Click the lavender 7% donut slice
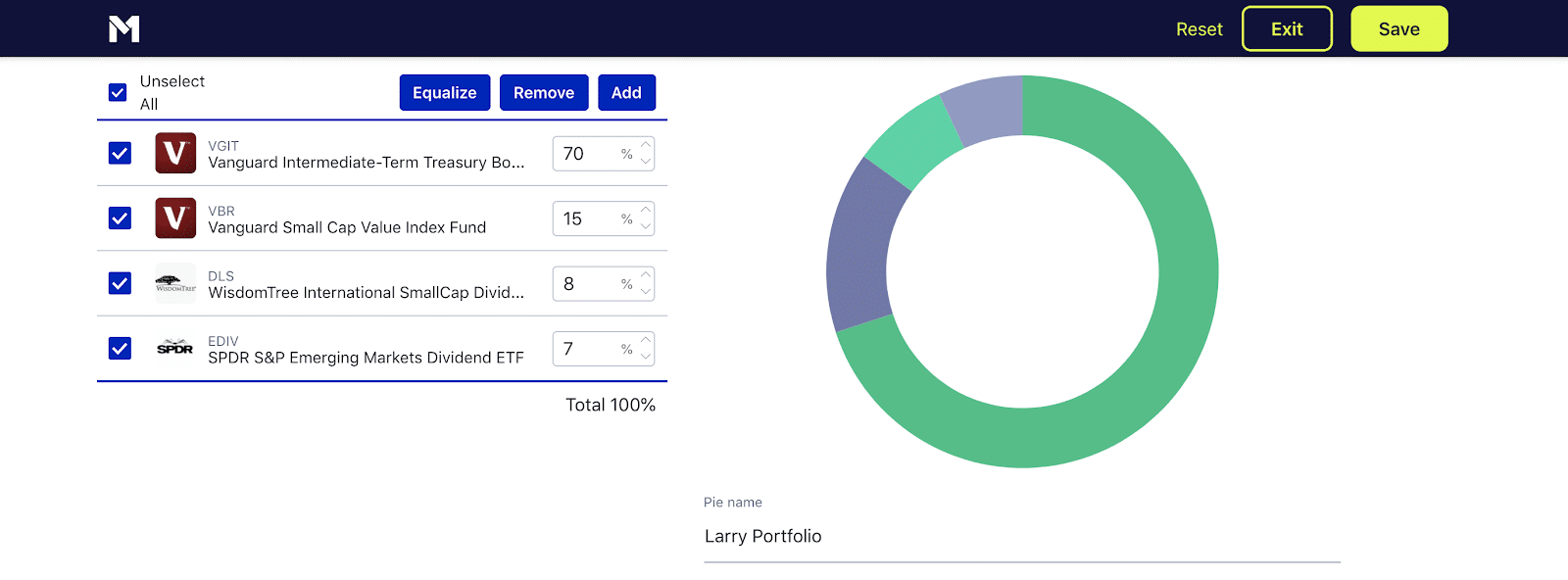1568x580 pixels. pos(986,108)
